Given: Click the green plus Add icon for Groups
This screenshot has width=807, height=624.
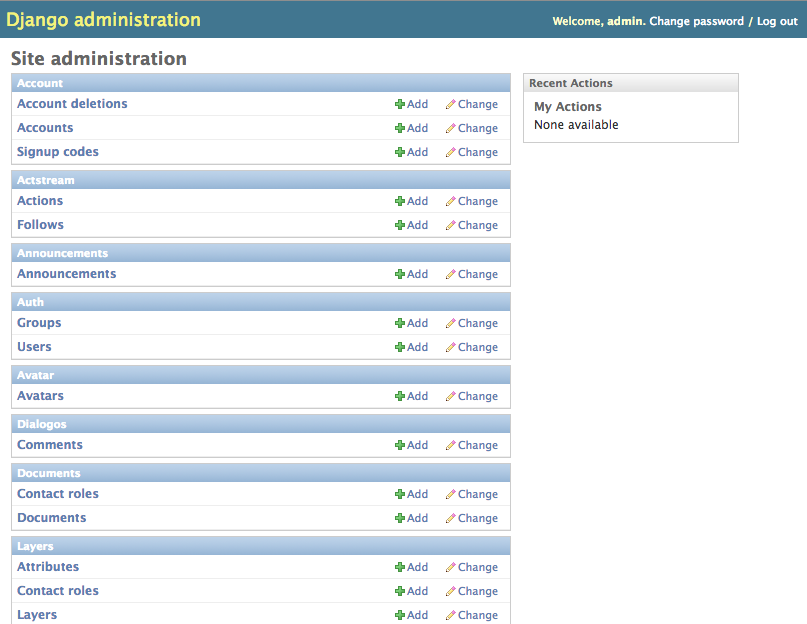Looking at the screenshot, I should [399, 323].
